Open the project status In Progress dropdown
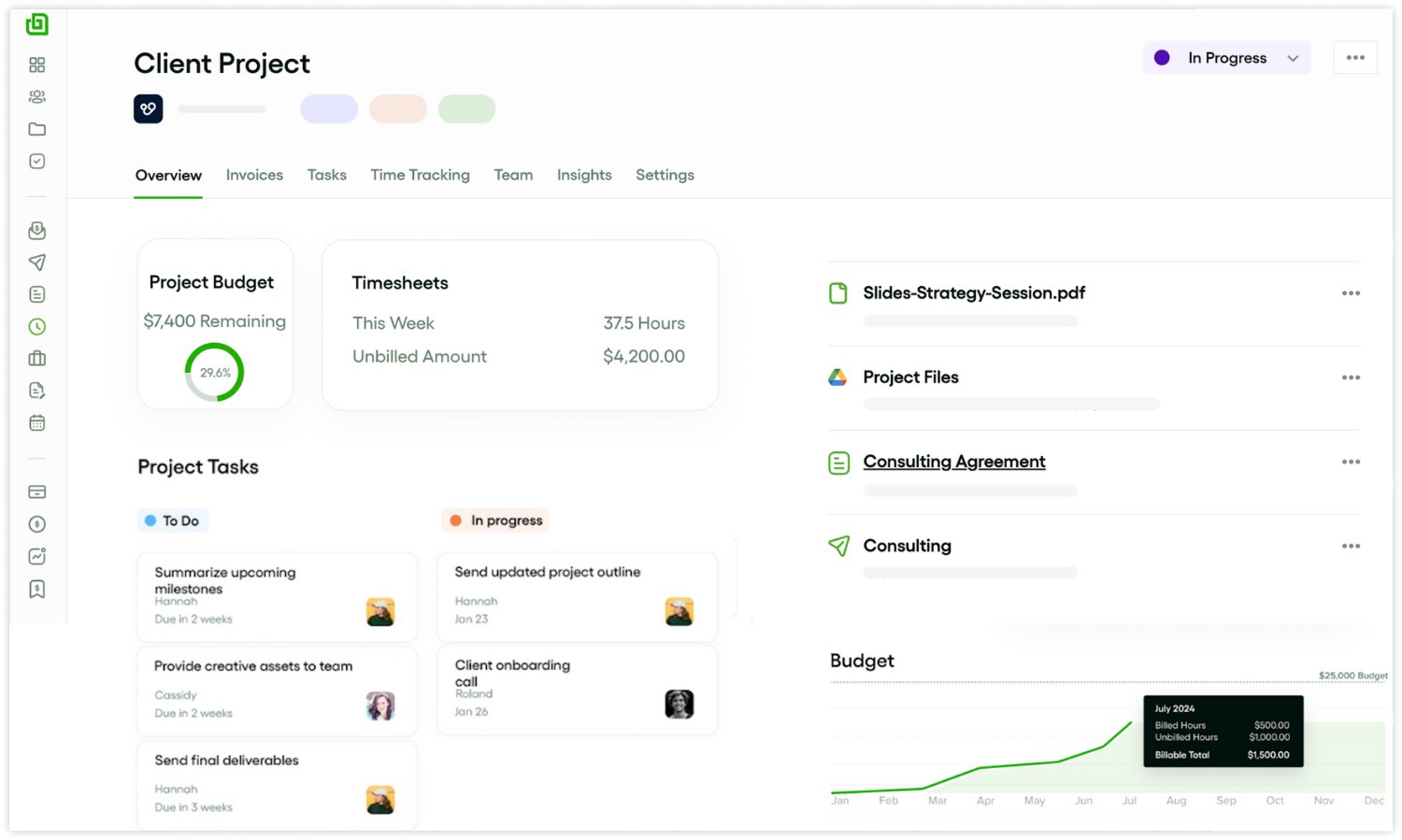Image resolution: width=1402 pixels, height=840 pixels. pos(1226,58)
